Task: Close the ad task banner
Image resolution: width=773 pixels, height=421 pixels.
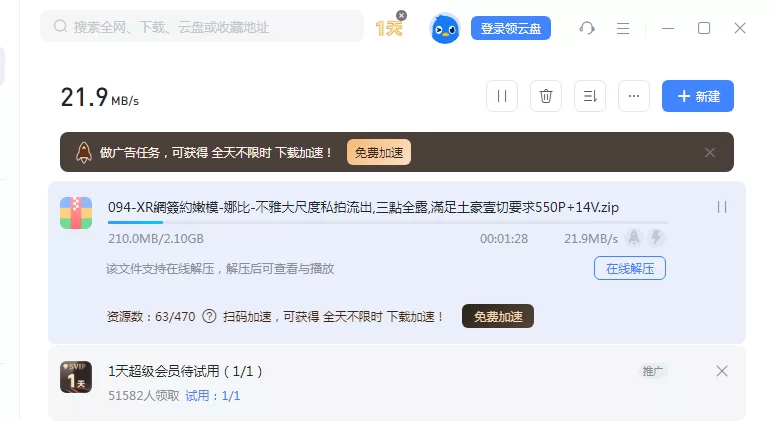Action: click(709, 152)
